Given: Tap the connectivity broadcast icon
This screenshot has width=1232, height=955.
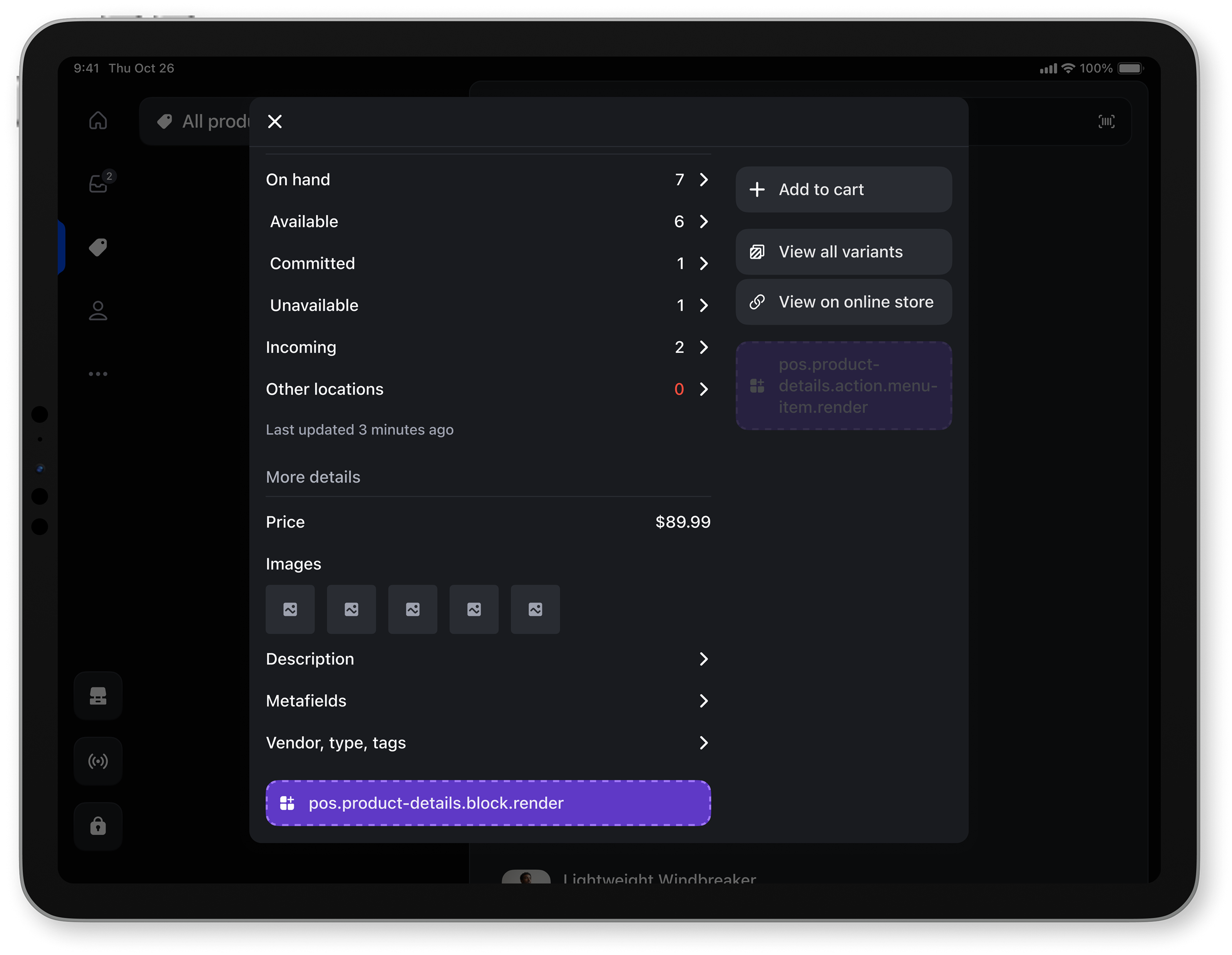Looking at the screenshot, I should [98, 761].
